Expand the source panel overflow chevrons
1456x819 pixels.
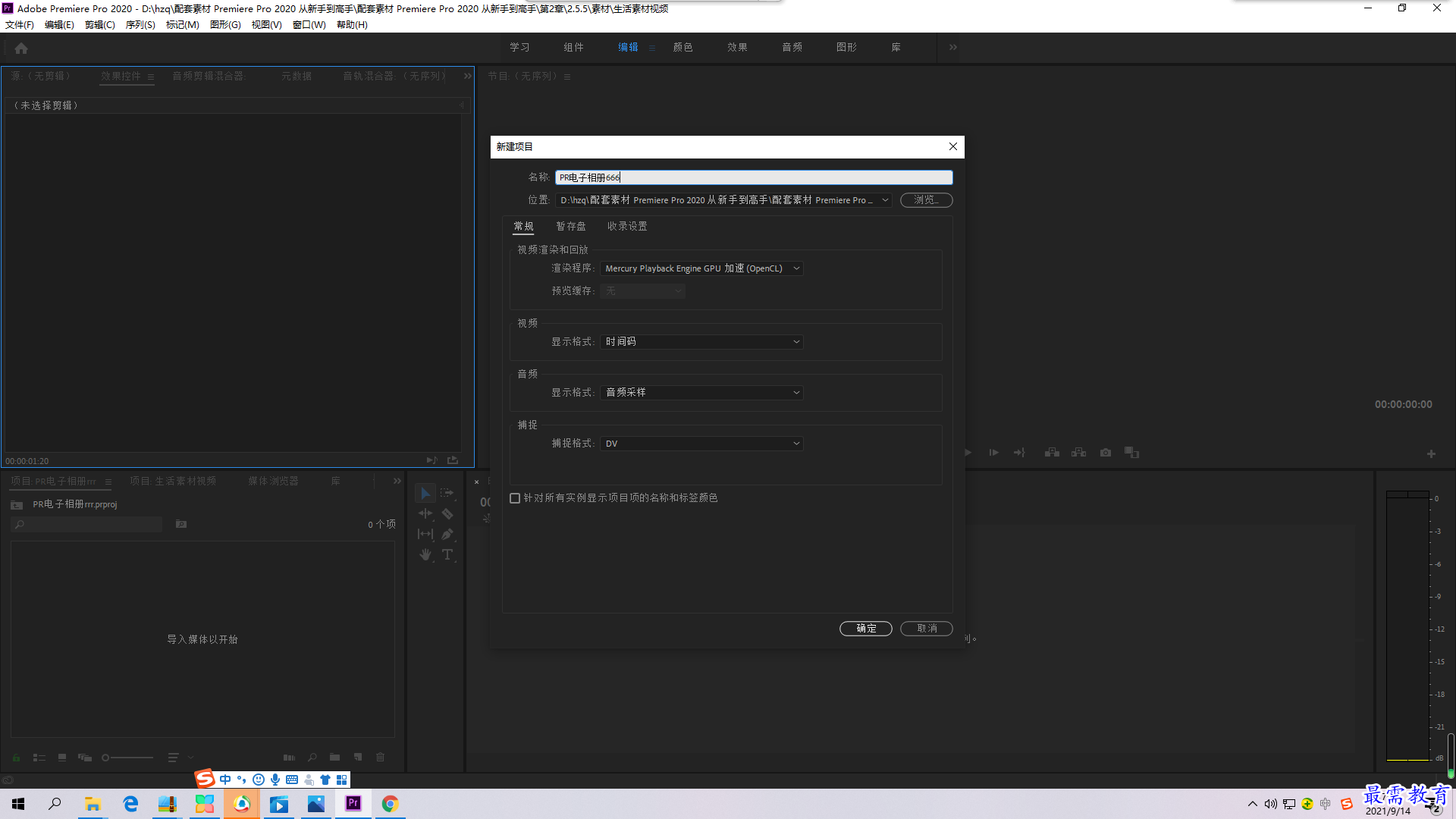pyautogui.click(x=468, y=76)
